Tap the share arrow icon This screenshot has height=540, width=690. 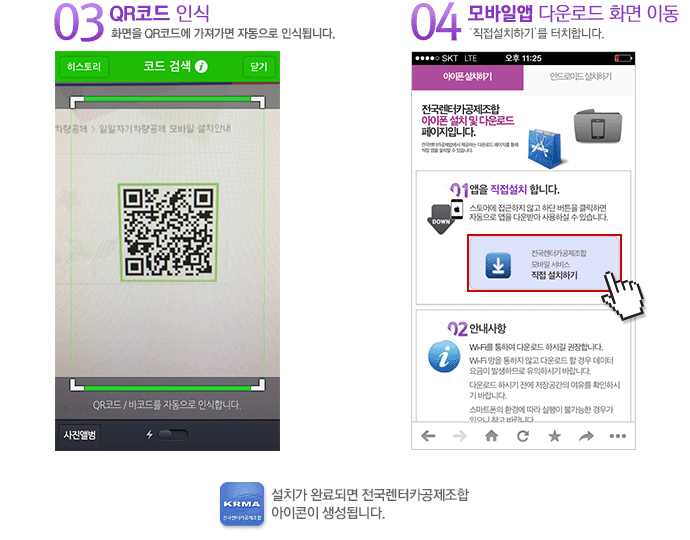(x=586, y=436)
